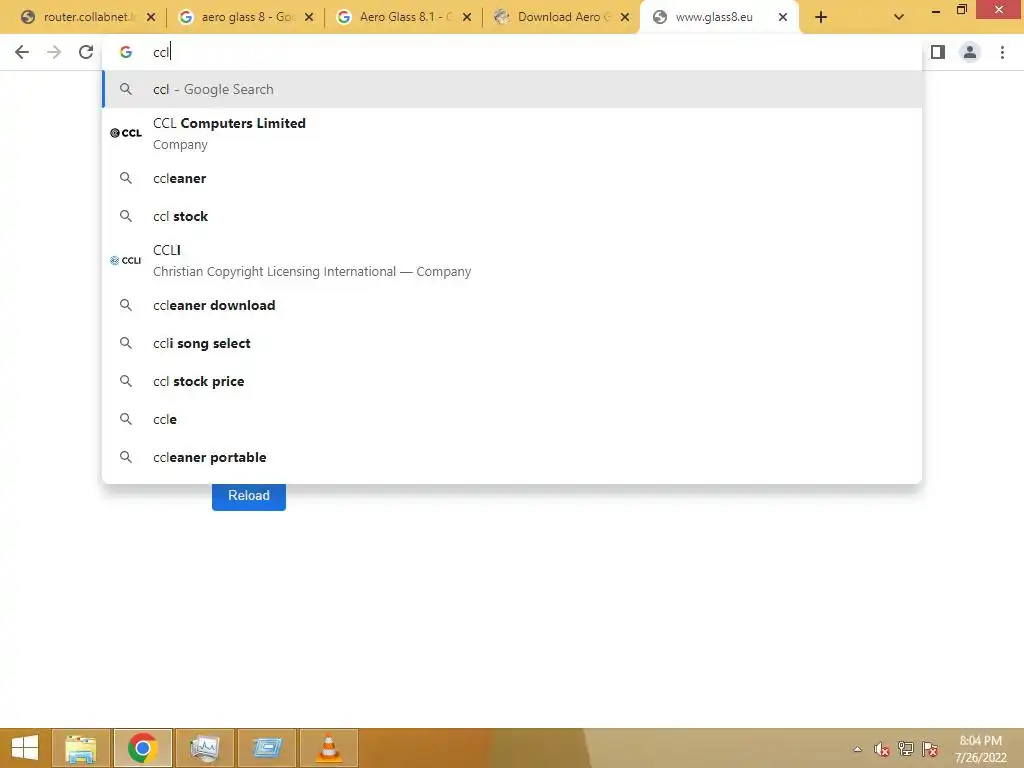1024x768 pixels.
Task: Open the network tray icon
Action: [x=905, y=749]
